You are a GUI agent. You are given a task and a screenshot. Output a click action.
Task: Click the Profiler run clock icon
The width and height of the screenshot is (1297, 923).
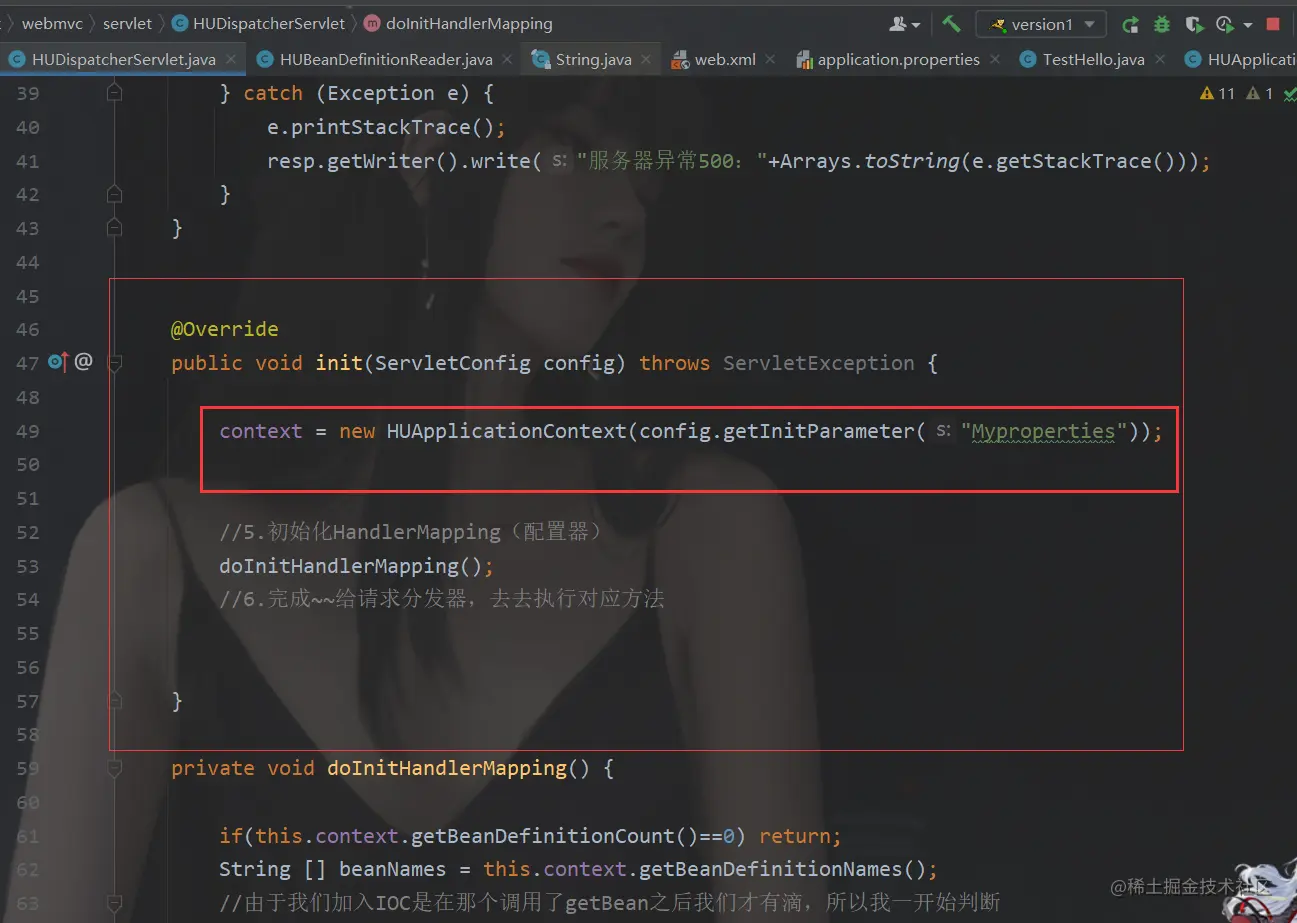pos(1225,24)
